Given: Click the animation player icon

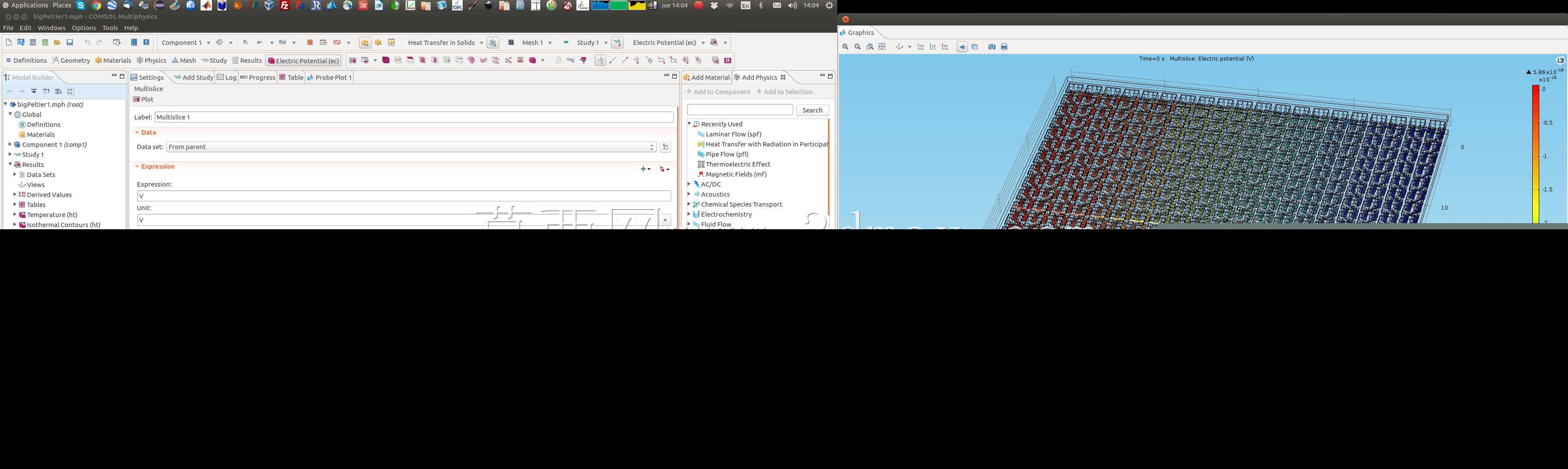Looking at the screenshot, I should pos(727,60).
